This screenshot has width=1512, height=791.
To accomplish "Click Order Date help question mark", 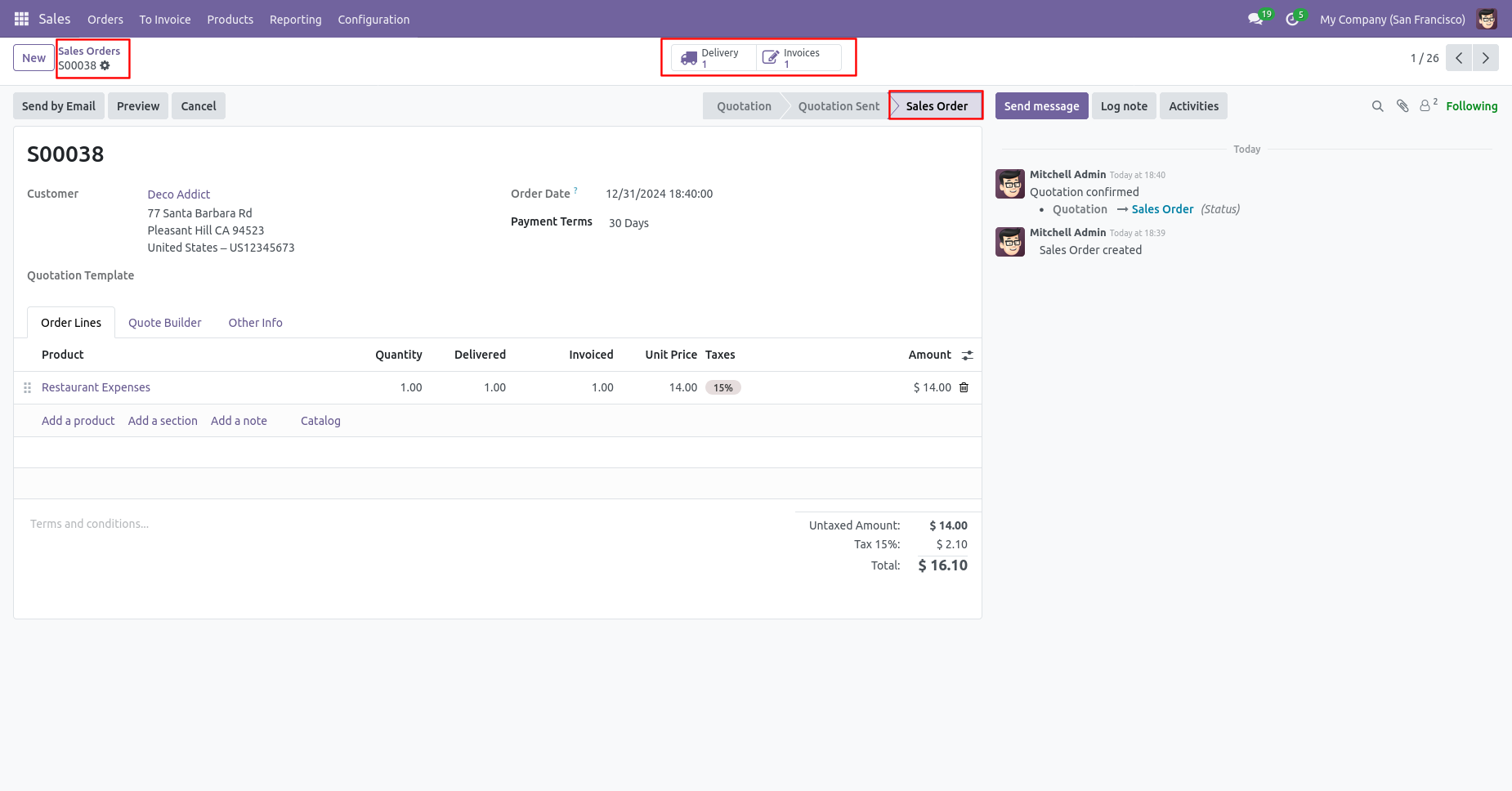I will tap(575, 190).
